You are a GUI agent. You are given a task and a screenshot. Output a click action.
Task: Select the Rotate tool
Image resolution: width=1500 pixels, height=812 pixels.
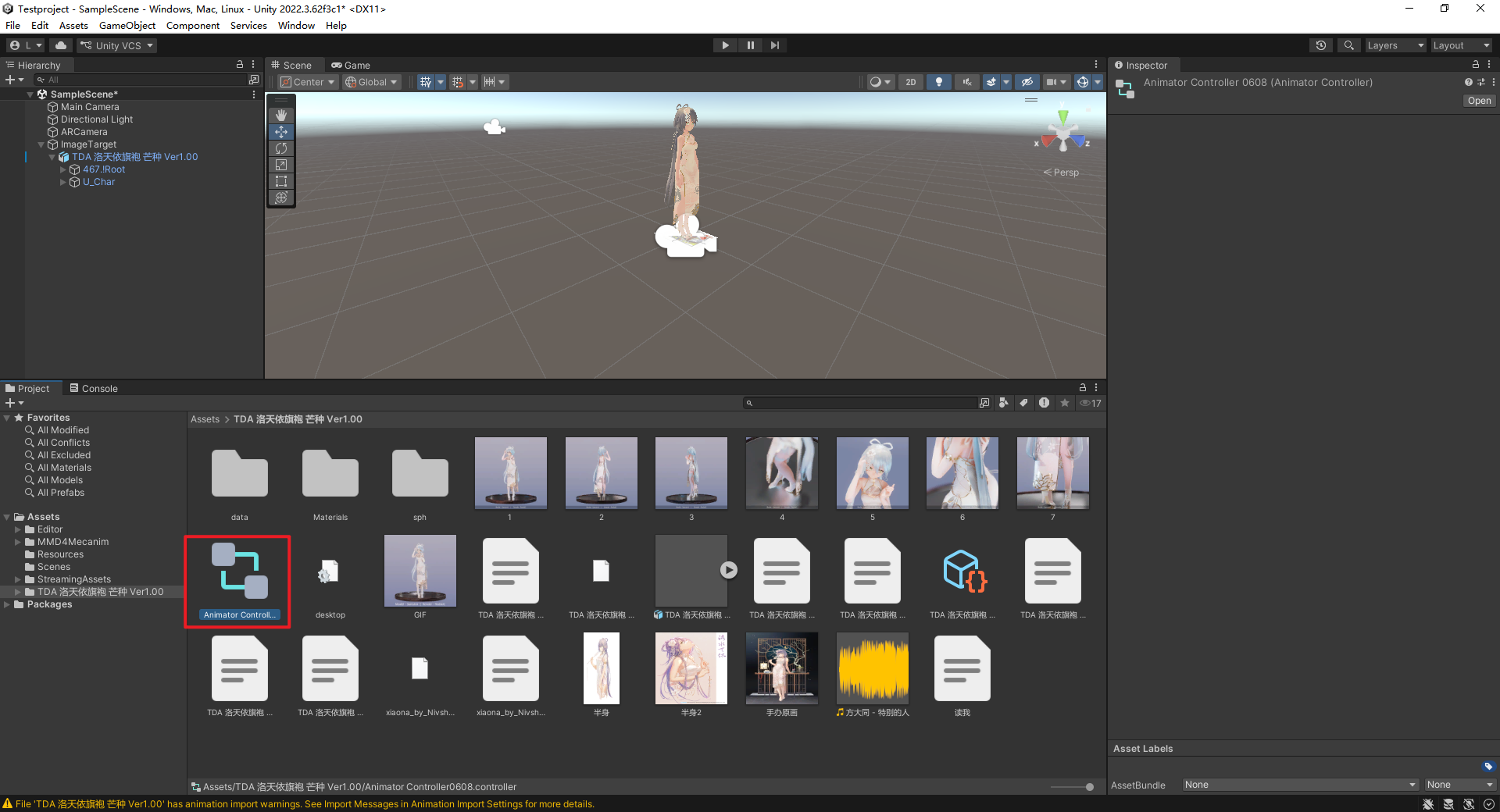[x=281, y=148]
